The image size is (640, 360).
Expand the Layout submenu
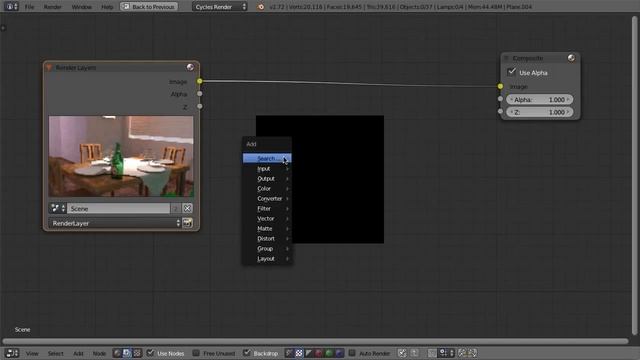click(x=267, y=259)
